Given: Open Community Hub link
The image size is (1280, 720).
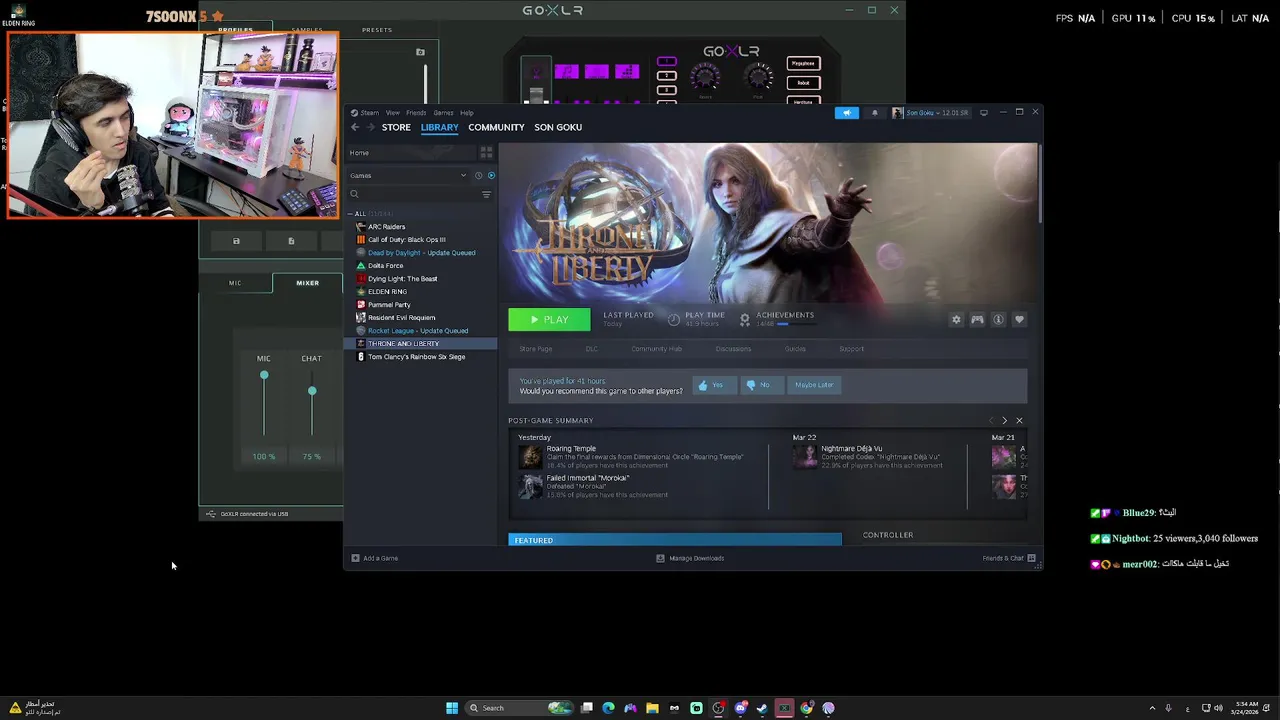Looking at the screenshot, I should (x=656, y=349).
